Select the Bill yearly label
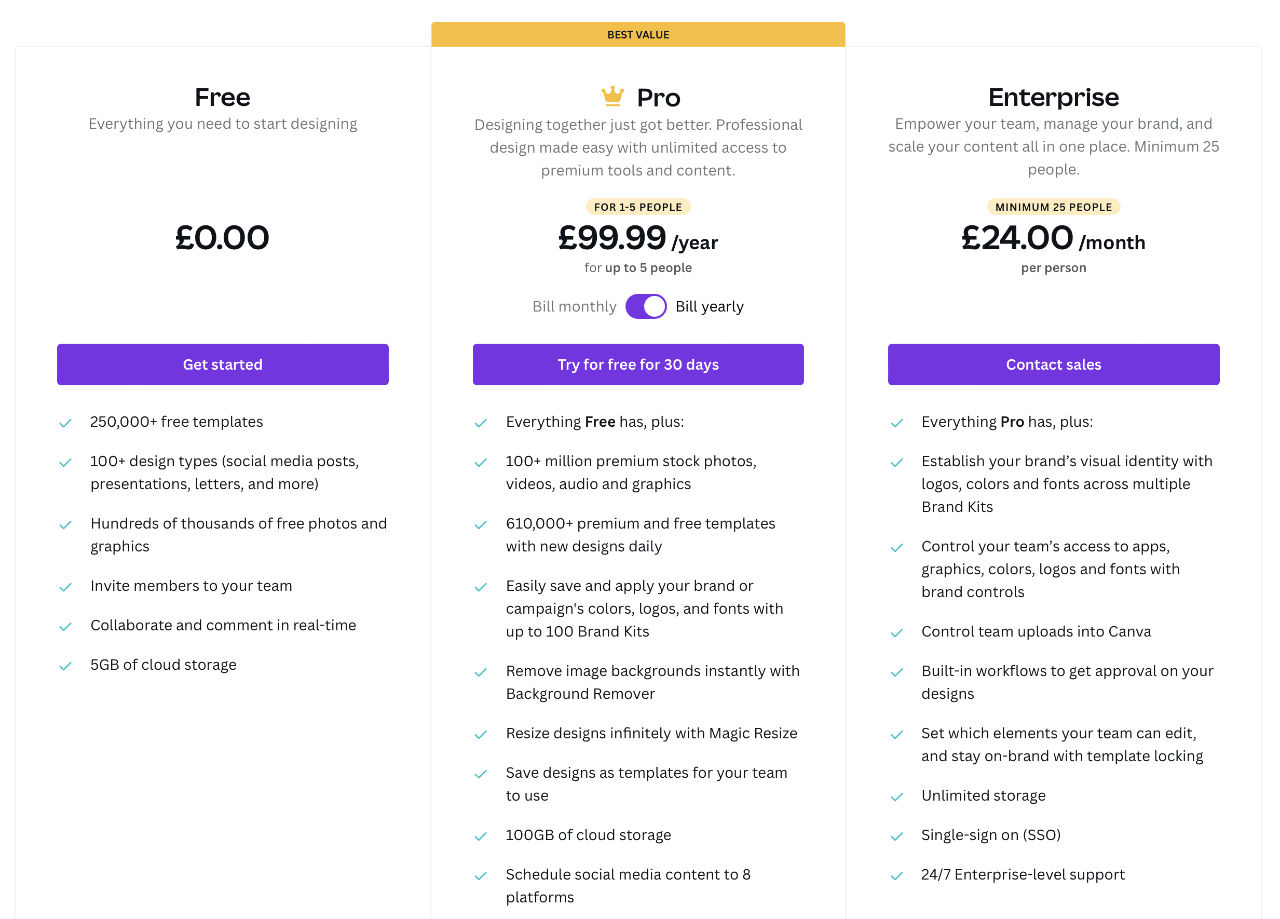Image resolution: width=1280 pixels, height=919 pixels. pos(709,306)
